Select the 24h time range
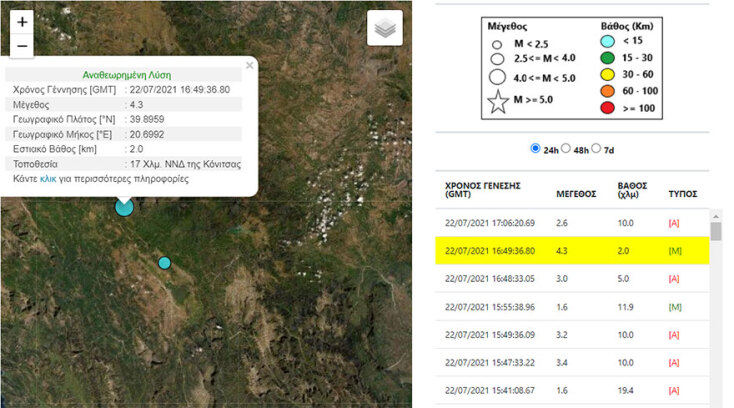 point(534,149)
